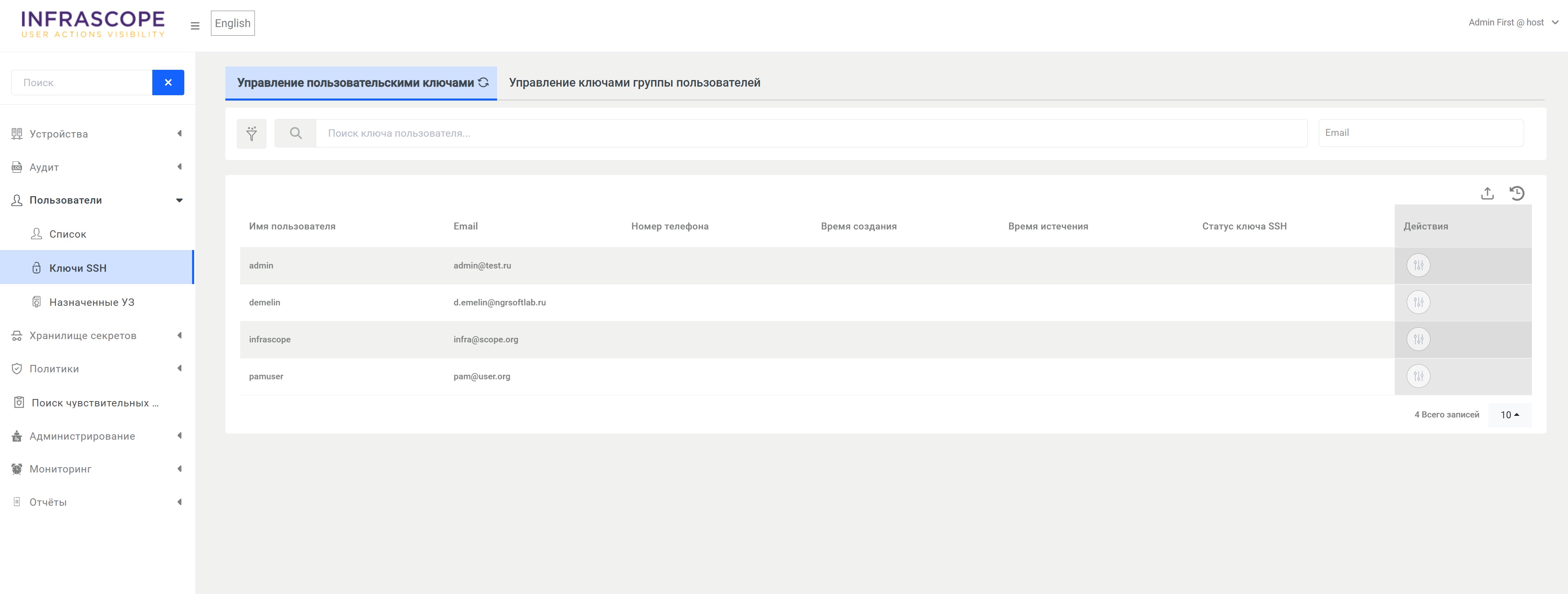The image size is (1568, 594).
Task: Switch to Управление ключами группы пользователей tab
Action: 634,83
